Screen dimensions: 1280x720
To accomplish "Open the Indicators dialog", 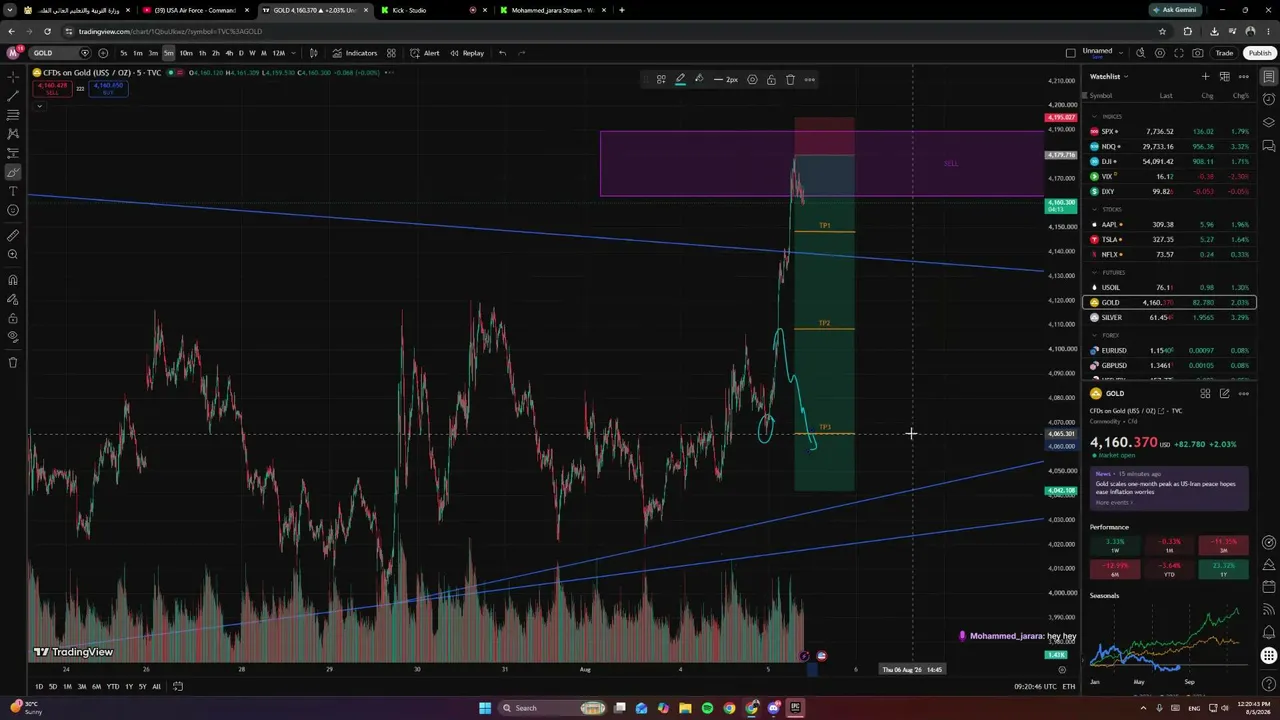I will 355,53.
